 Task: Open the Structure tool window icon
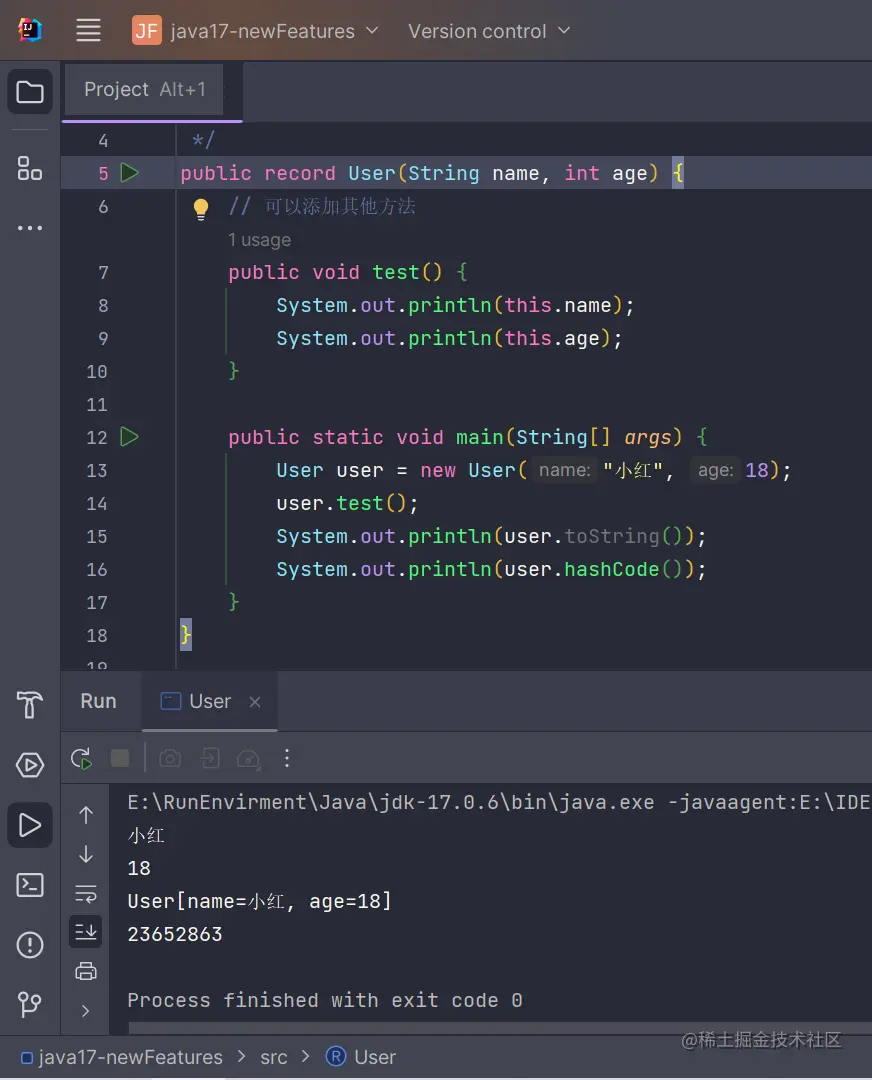[x=30, y=168]
